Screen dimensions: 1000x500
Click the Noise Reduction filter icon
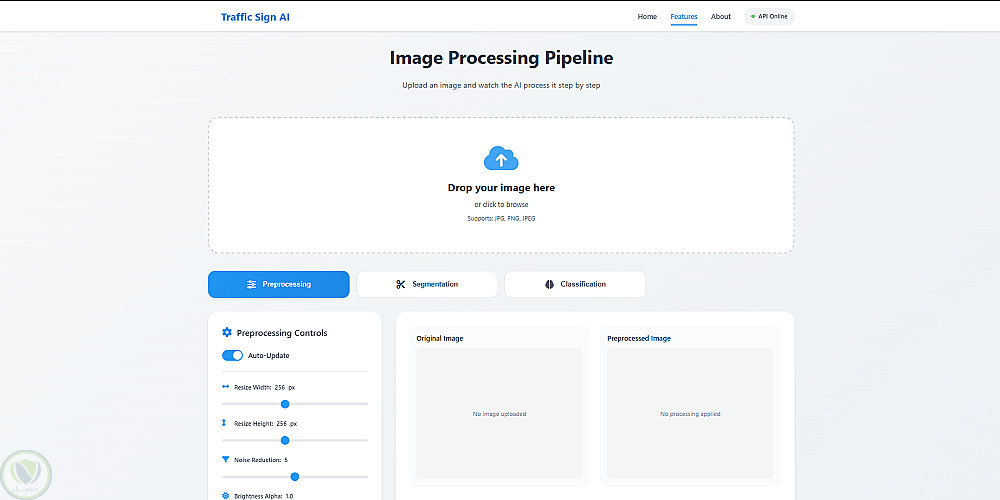tap(225, 460)
